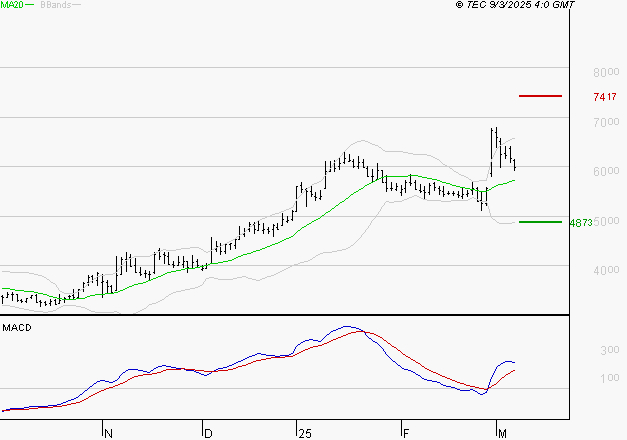Click the TEC copyright timestamp text

point(515,5)
